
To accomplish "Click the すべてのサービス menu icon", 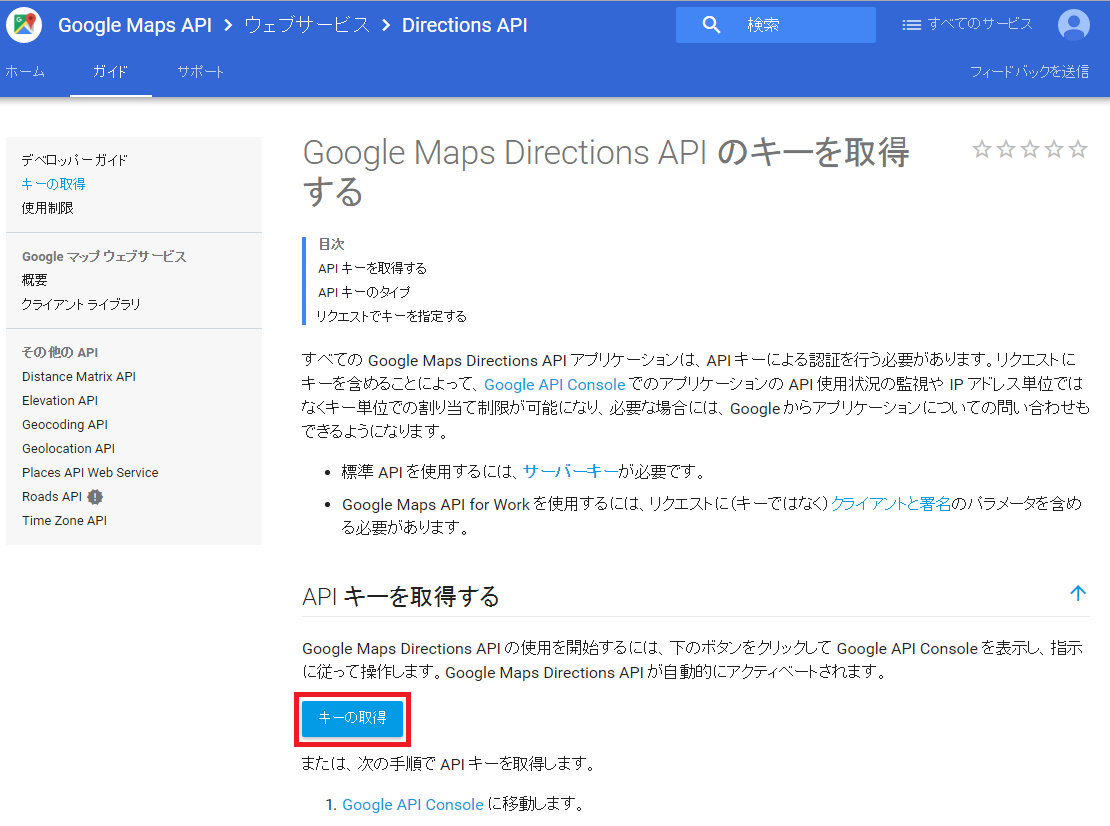I will point(911,25).
